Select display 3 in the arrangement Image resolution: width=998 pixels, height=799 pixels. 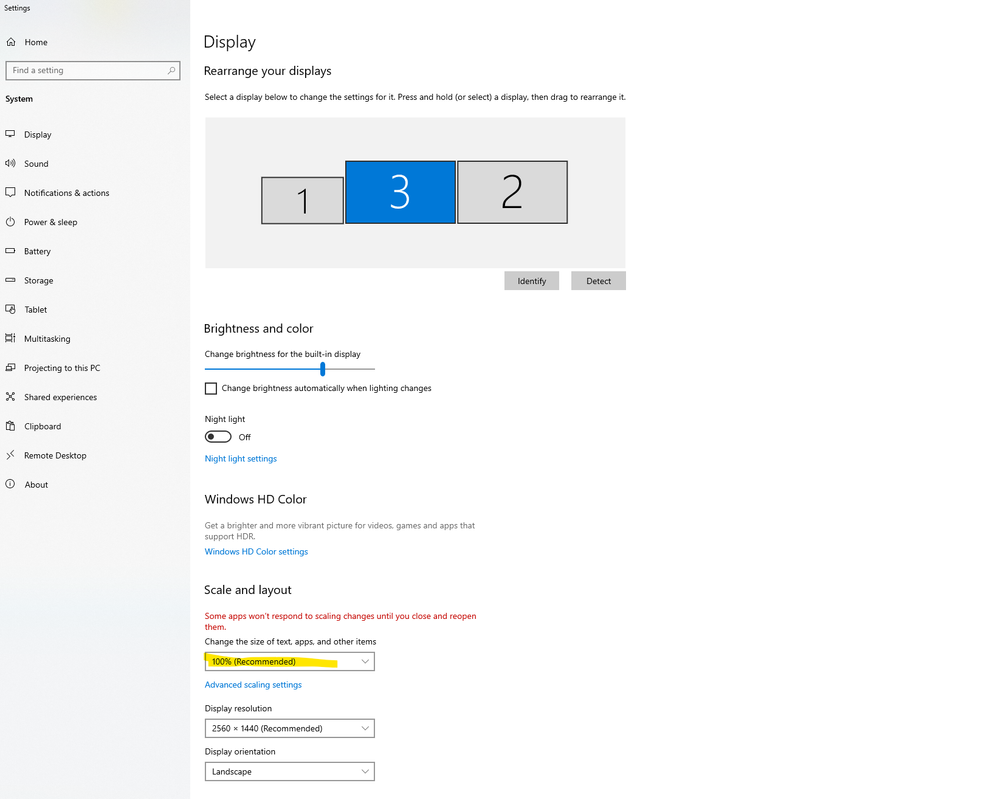[x=400, y=192]
